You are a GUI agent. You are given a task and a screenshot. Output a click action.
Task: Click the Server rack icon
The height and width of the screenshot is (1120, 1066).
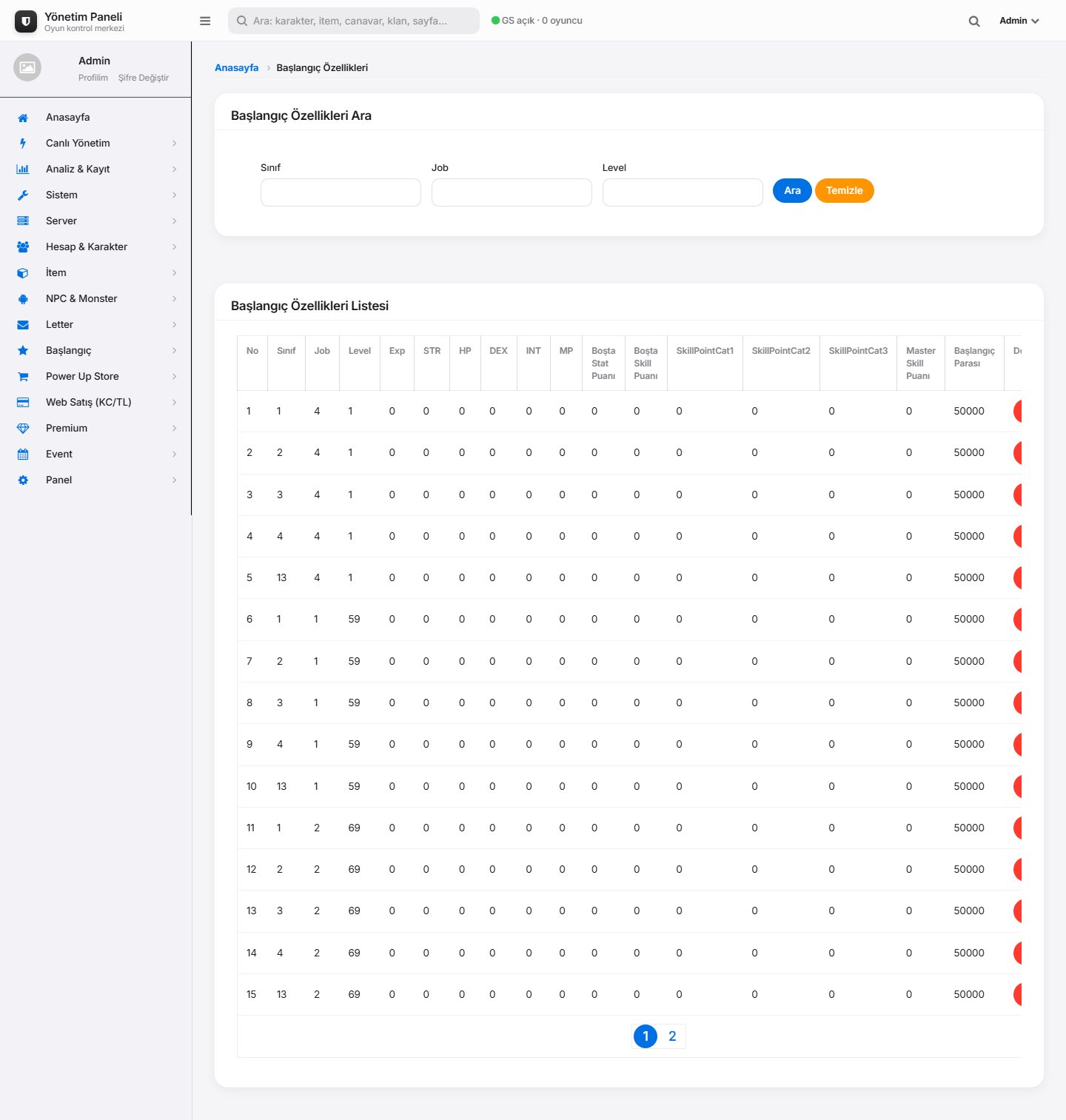point(23,221)
